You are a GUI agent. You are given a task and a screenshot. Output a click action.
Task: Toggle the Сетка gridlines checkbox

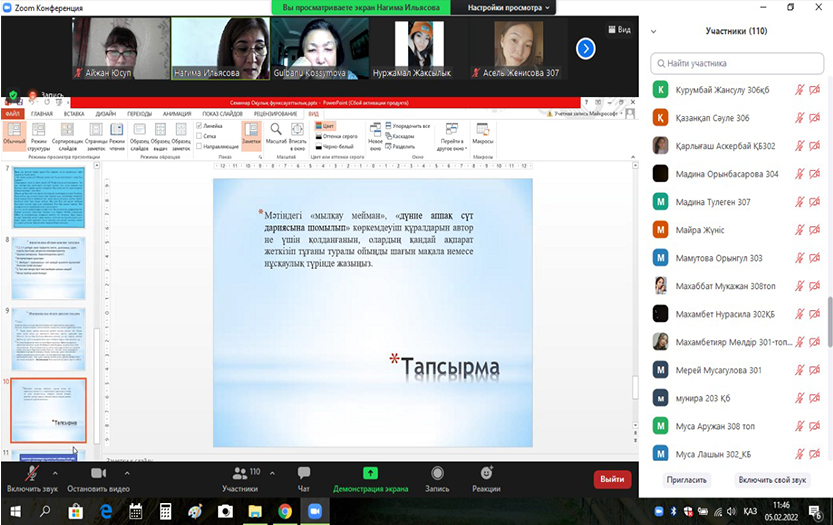201,136
